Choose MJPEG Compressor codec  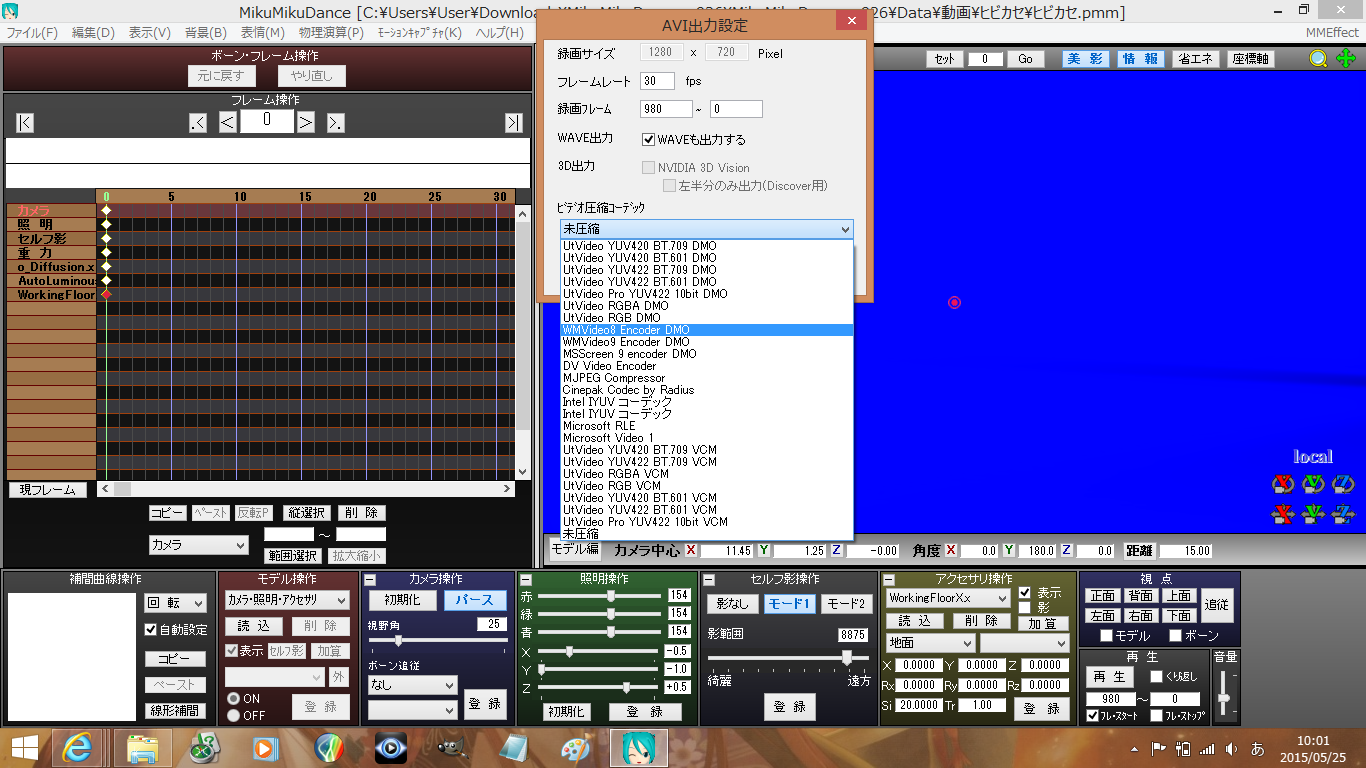(707, 378)
